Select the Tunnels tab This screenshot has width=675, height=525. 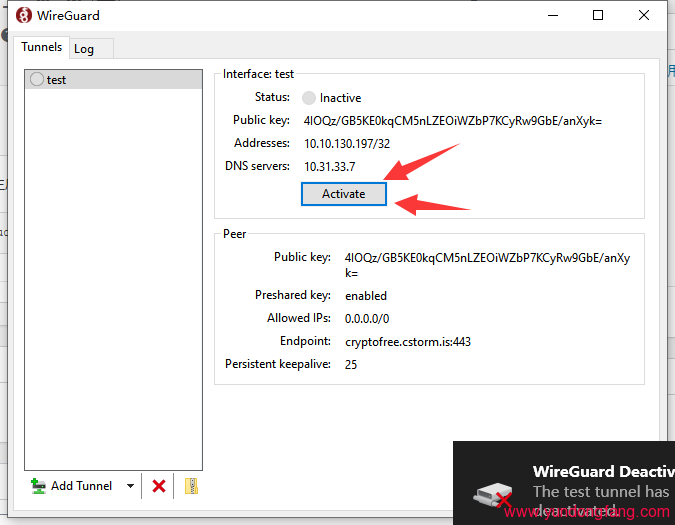(x=41, y=47)
